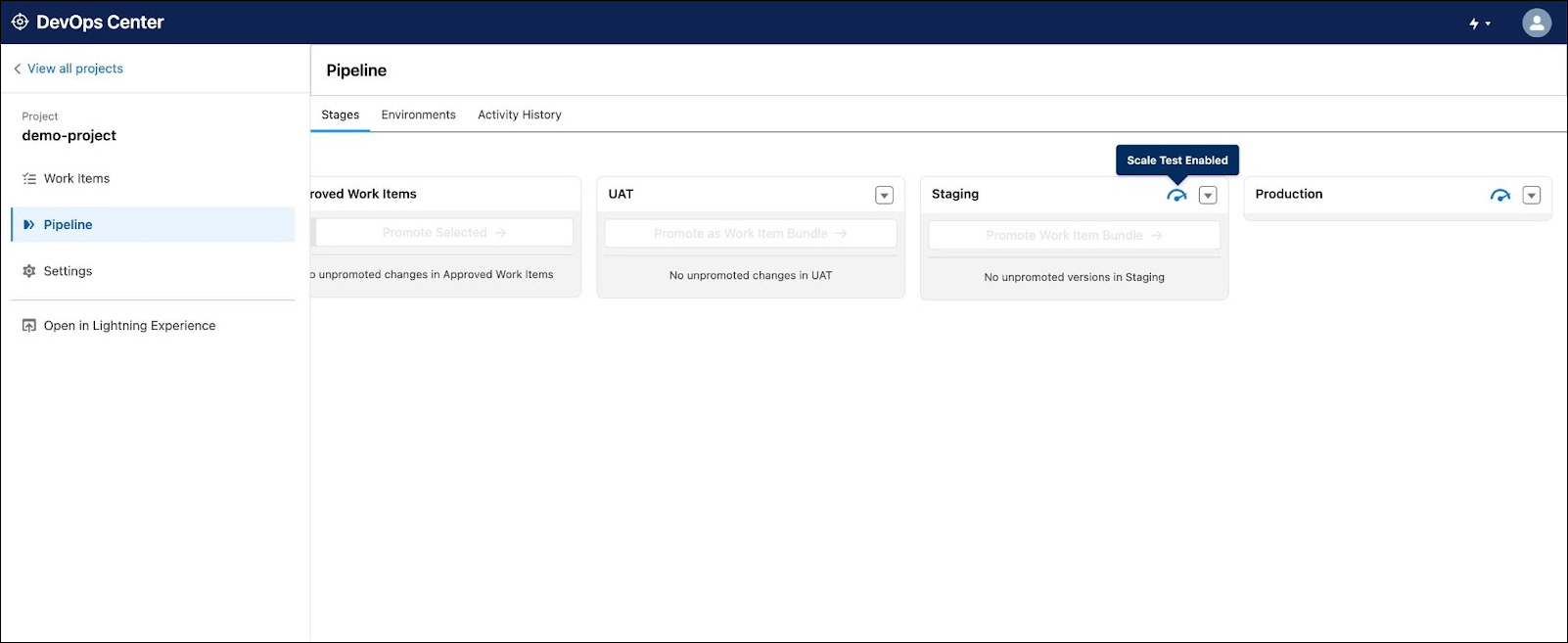Click the UAT stage title
This screenshot has height=643, width=1568.
[621, 194]
